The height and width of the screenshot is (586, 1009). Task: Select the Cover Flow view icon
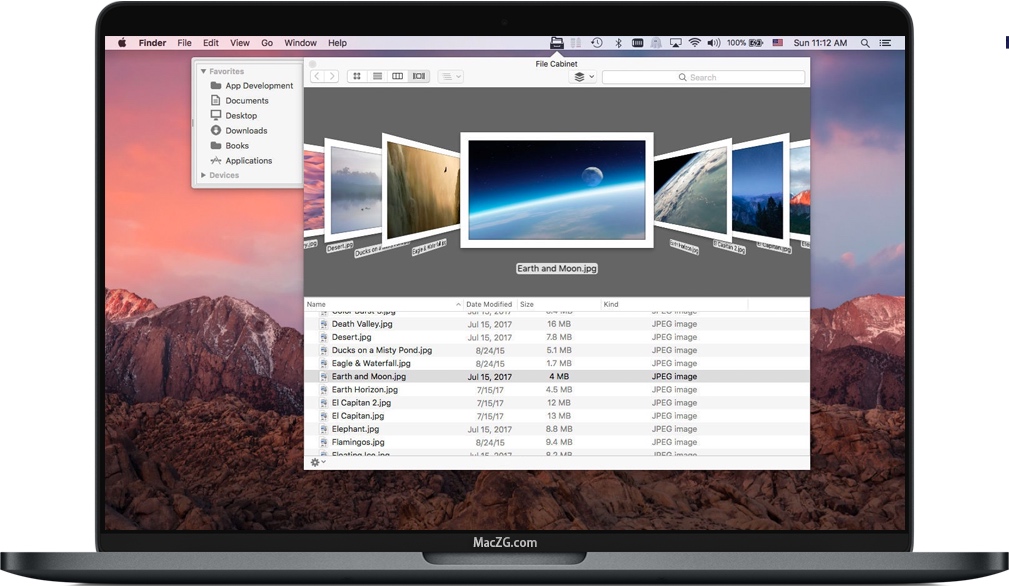[418, 75]
